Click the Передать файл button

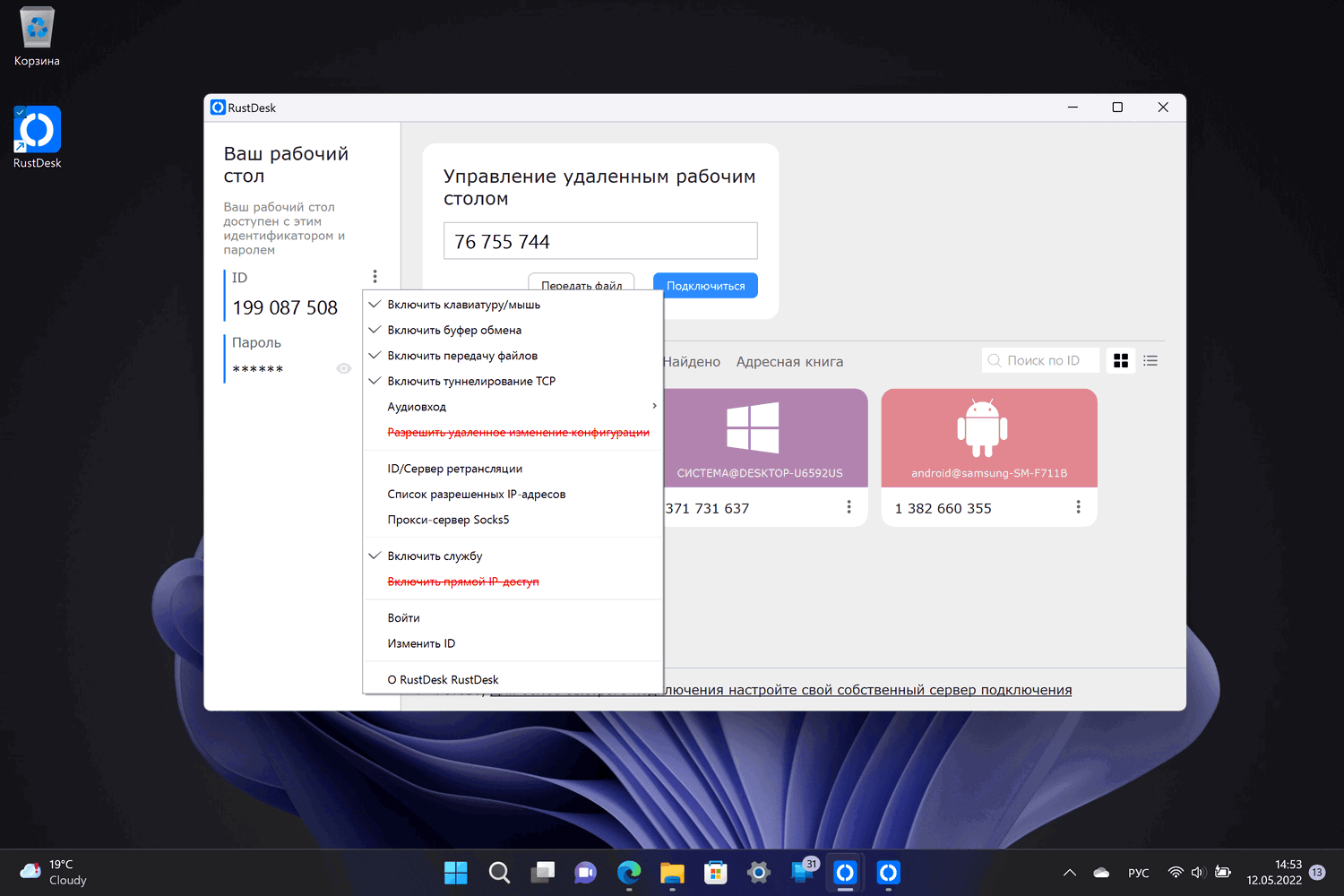coord(582,282)
